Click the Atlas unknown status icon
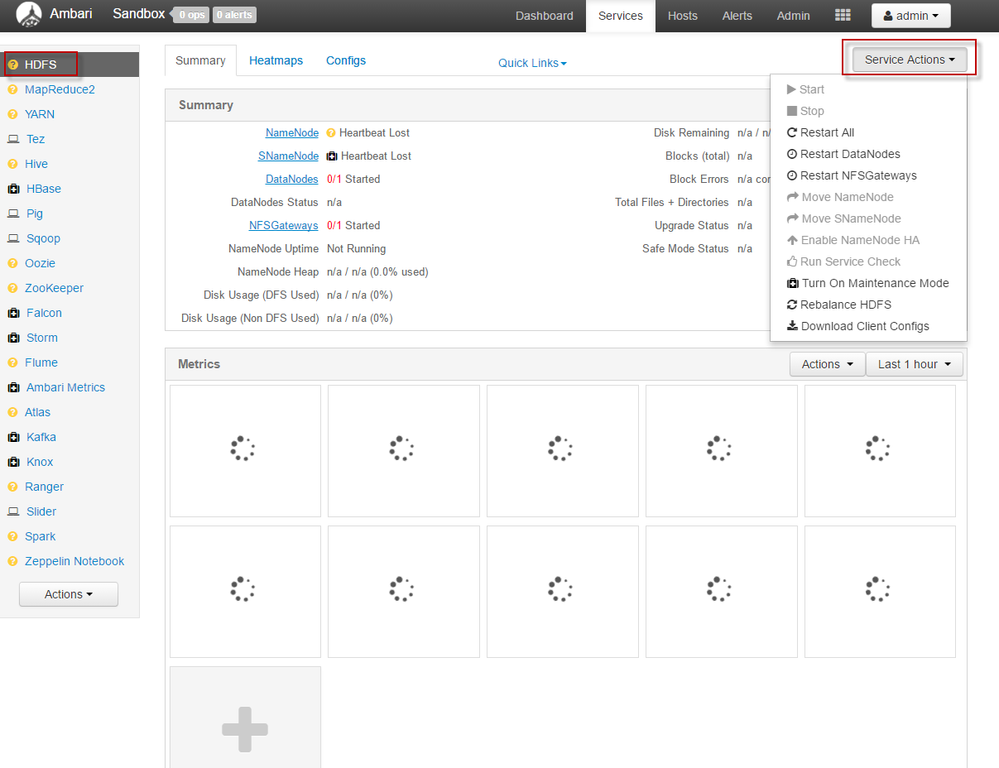 coord(13,412)
